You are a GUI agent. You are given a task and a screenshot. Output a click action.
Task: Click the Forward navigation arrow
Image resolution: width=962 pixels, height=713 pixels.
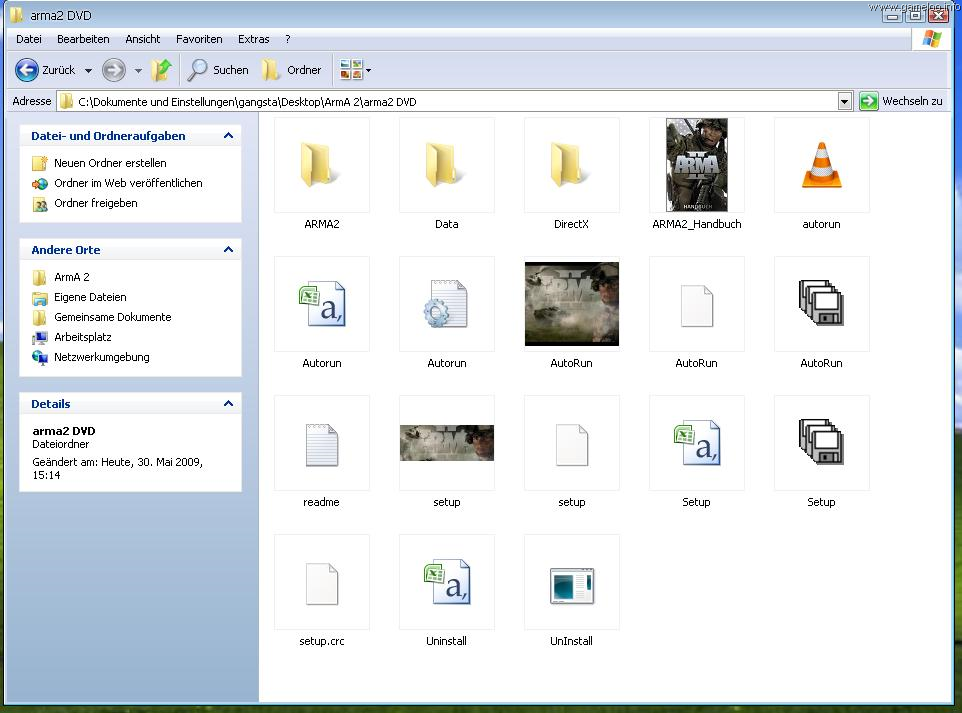point(114,70)
